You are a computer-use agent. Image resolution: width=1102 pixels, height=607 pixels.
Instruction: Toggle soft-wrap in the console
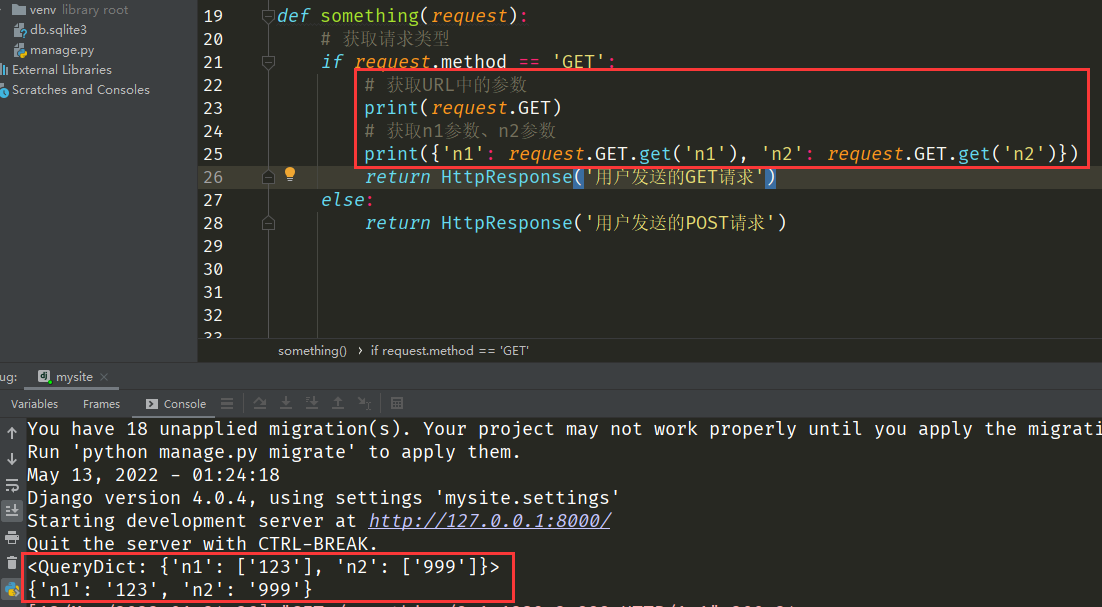[12, 485]
